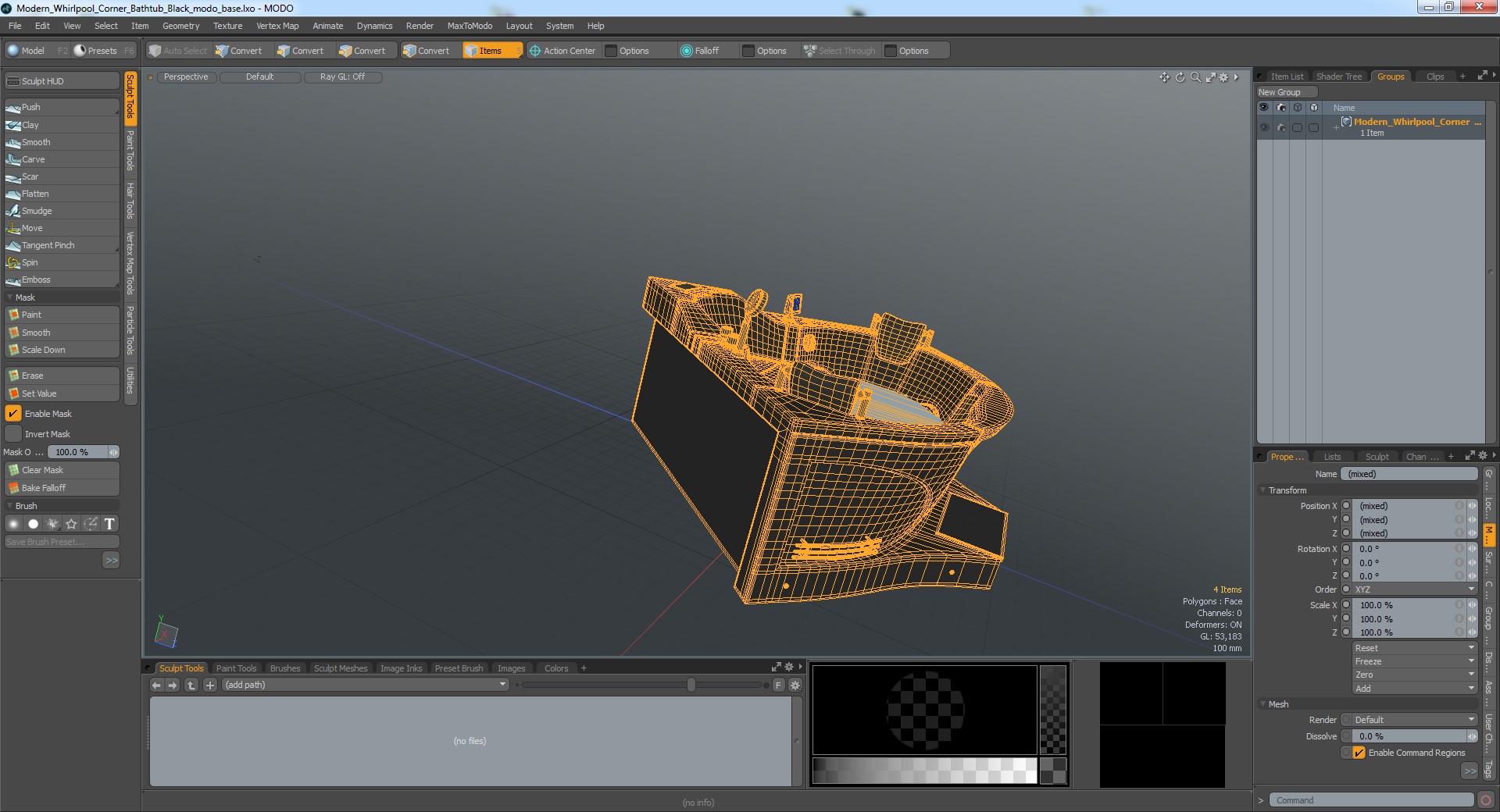This screenshot has height=812, width=1500.
Task: Select the Emboss sculpt tool
Action: point(62,280)
